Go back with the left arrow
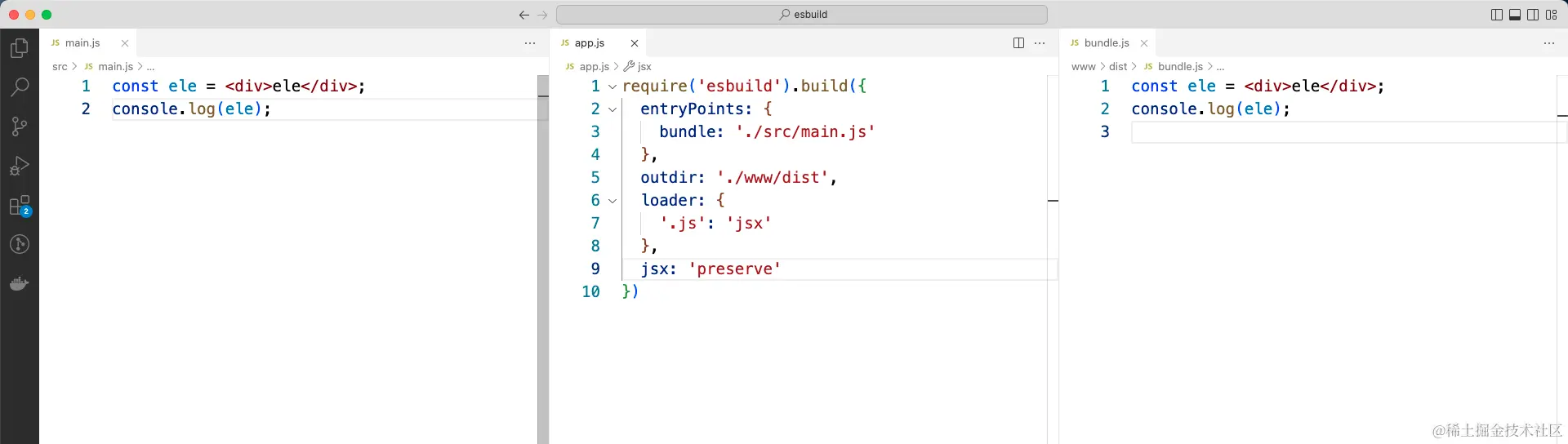The width and height of the screenshot is (1568, 444). coord(523,15)
